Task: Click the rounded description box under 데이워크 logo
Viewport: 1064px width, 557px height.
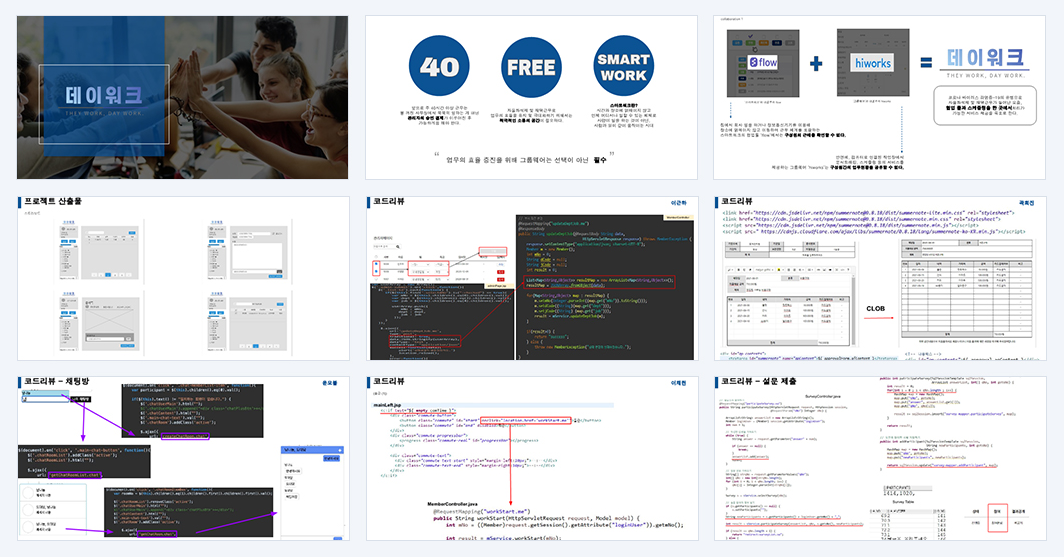Action: coord(985,105)
